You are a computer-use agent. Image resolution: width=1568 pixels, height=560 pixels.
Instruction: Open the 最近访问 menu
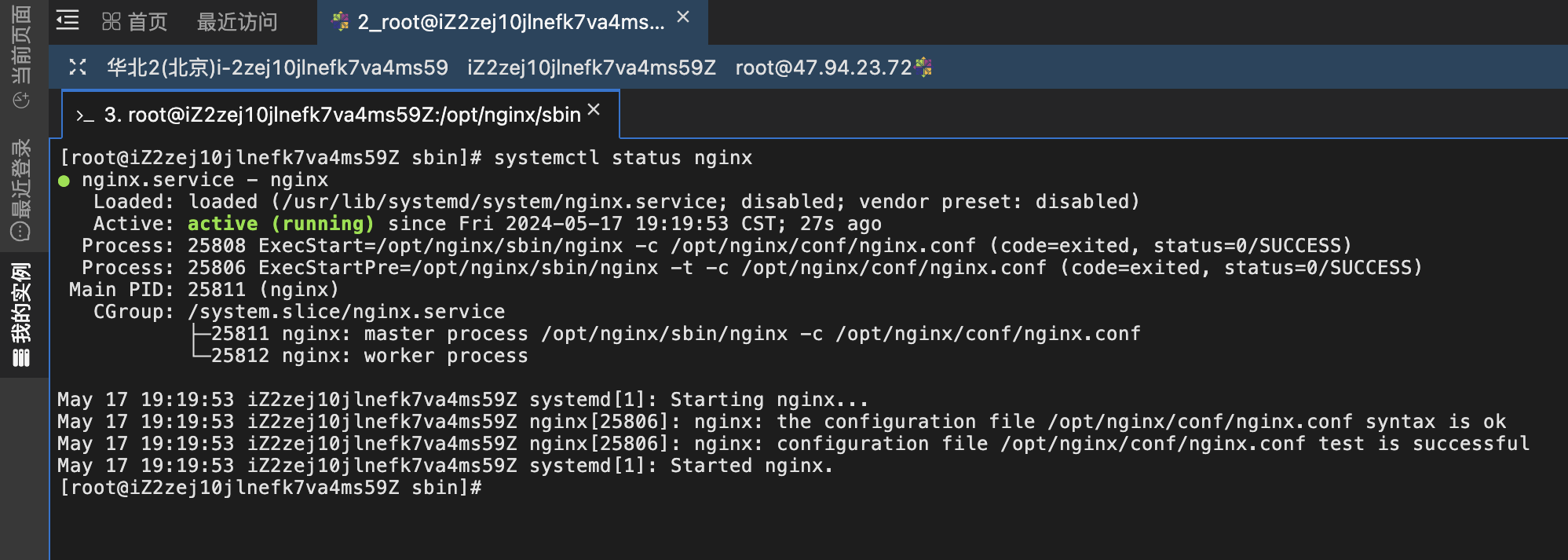pyautogui.click(x=237, y=22)
